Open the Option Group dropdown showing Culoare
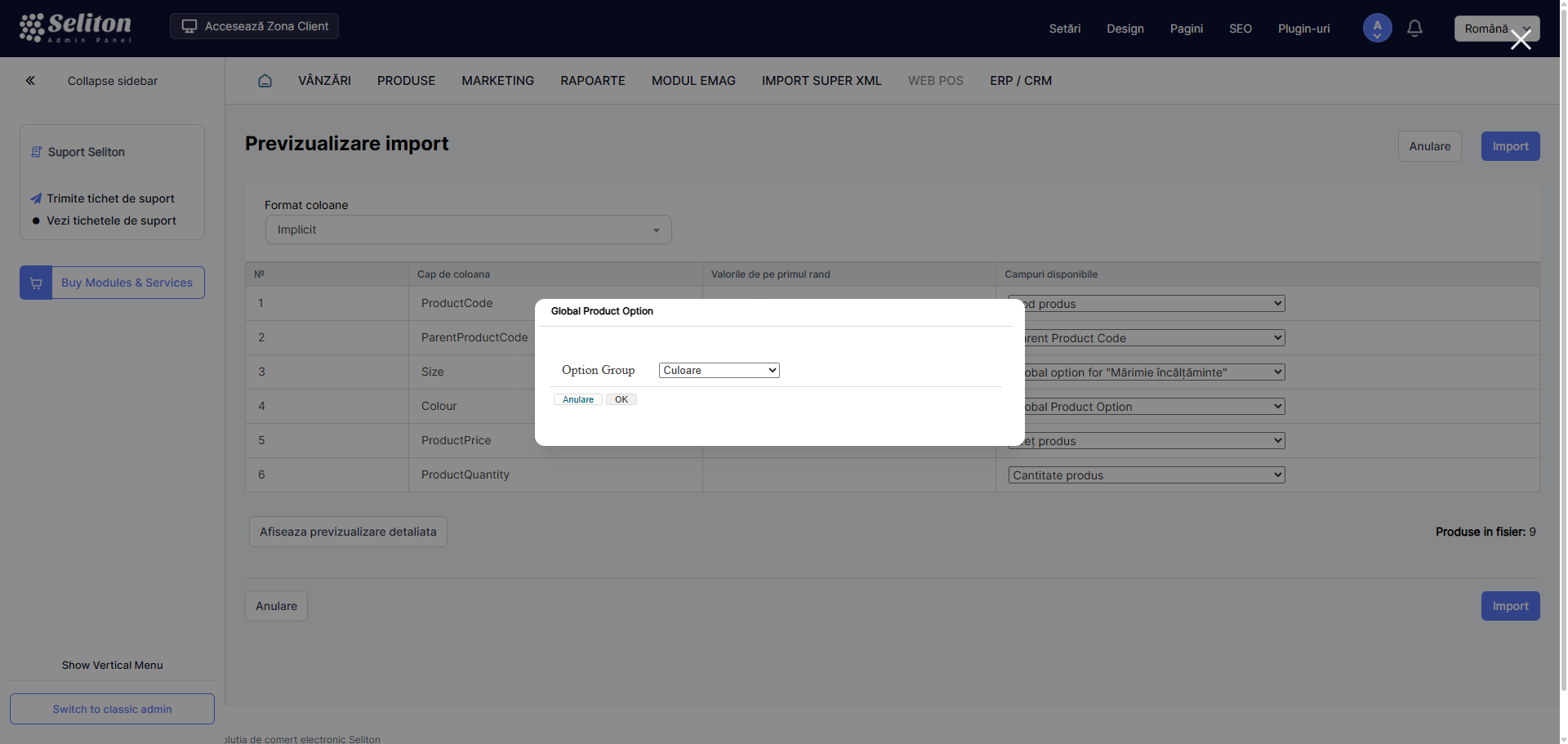 click(719, 371)
